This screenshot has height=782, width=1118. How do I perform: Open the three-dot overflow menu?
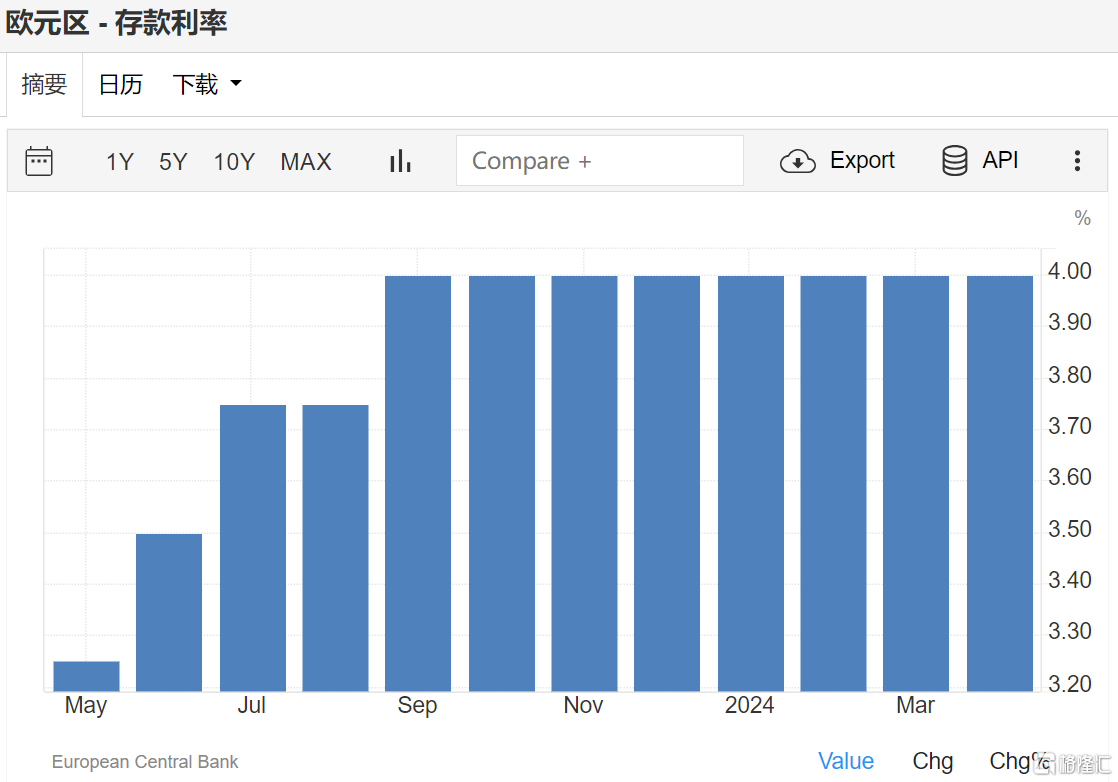[x=1077, y=160]
